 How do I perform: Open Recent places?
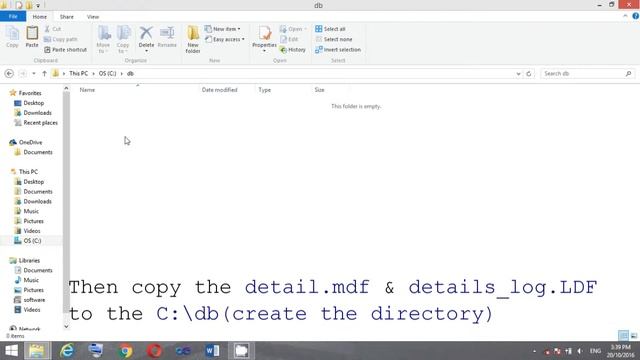coord(40,122)
